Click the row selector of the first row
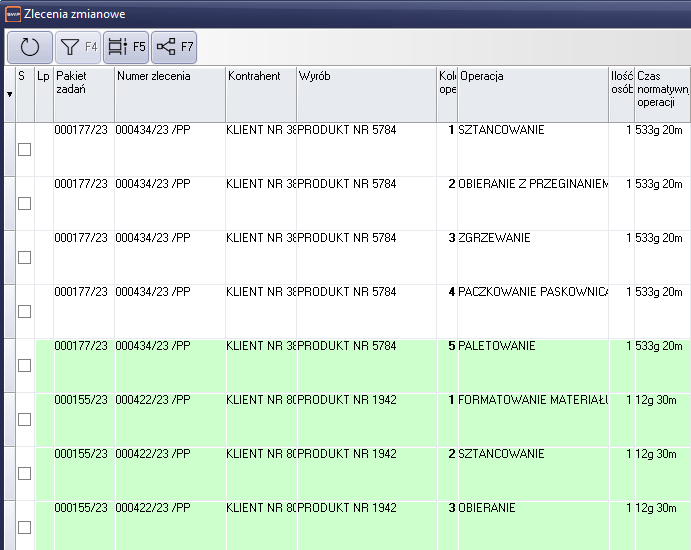Screen dimensions: 691x550 coord(9,150)
